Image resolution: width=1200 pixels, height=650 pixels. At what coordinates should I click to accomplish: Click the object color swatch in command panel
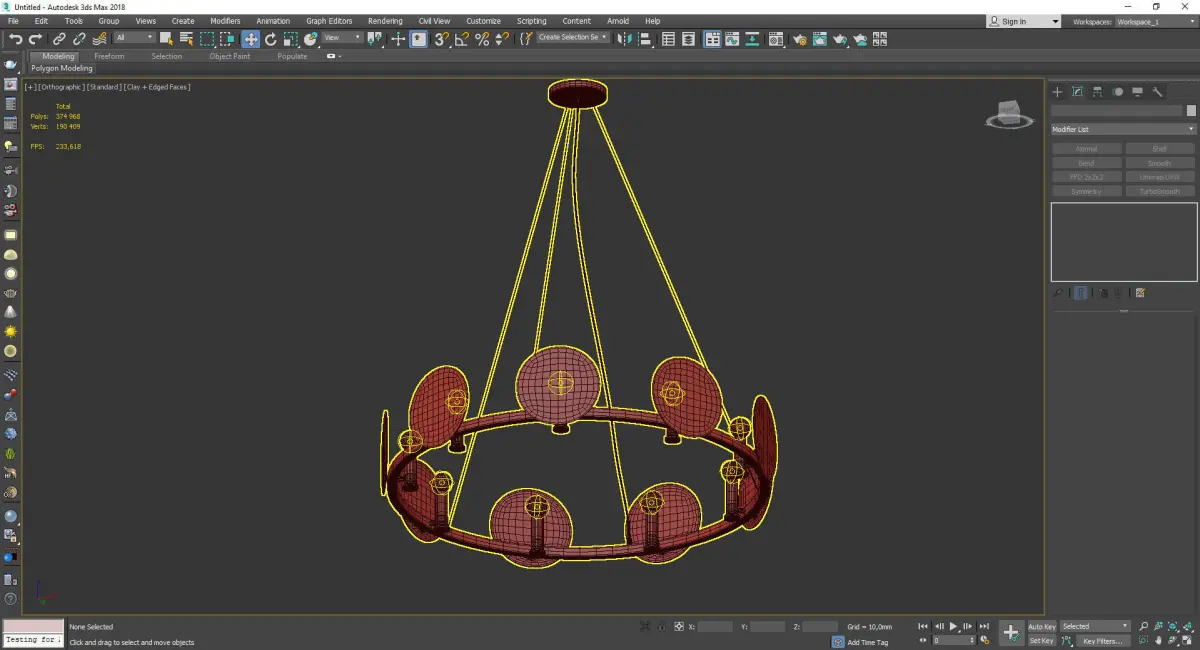[x=1191, y=111]
